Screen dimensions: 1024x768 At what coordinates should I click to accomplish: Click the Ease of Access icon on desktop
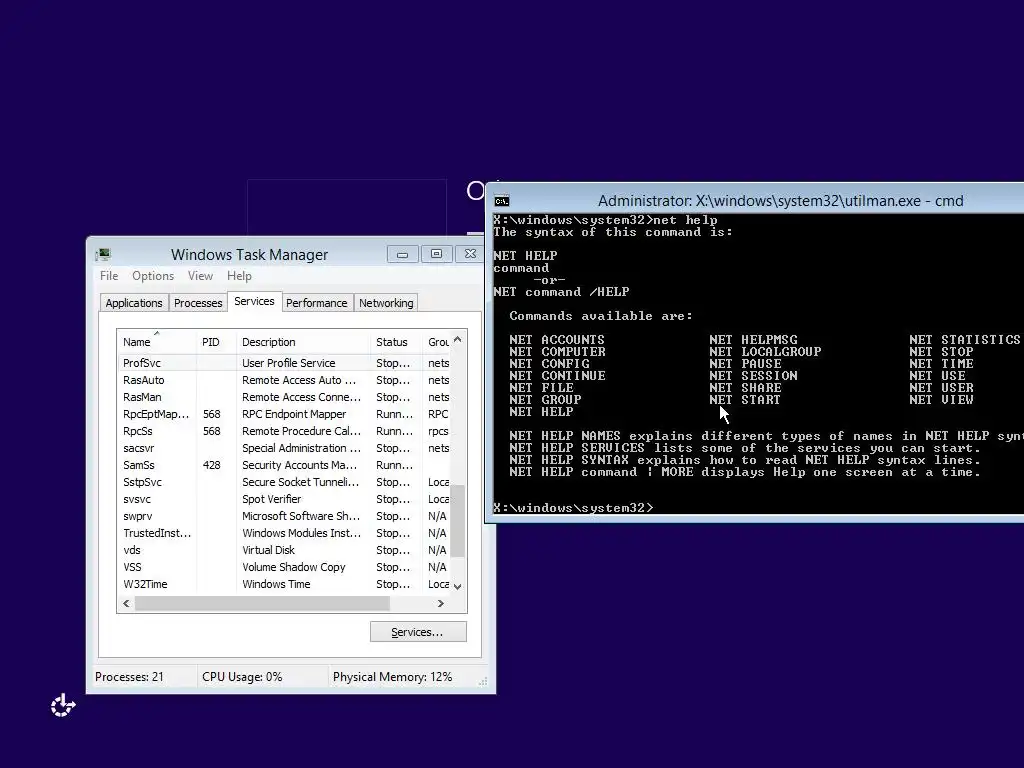point(63,705)
